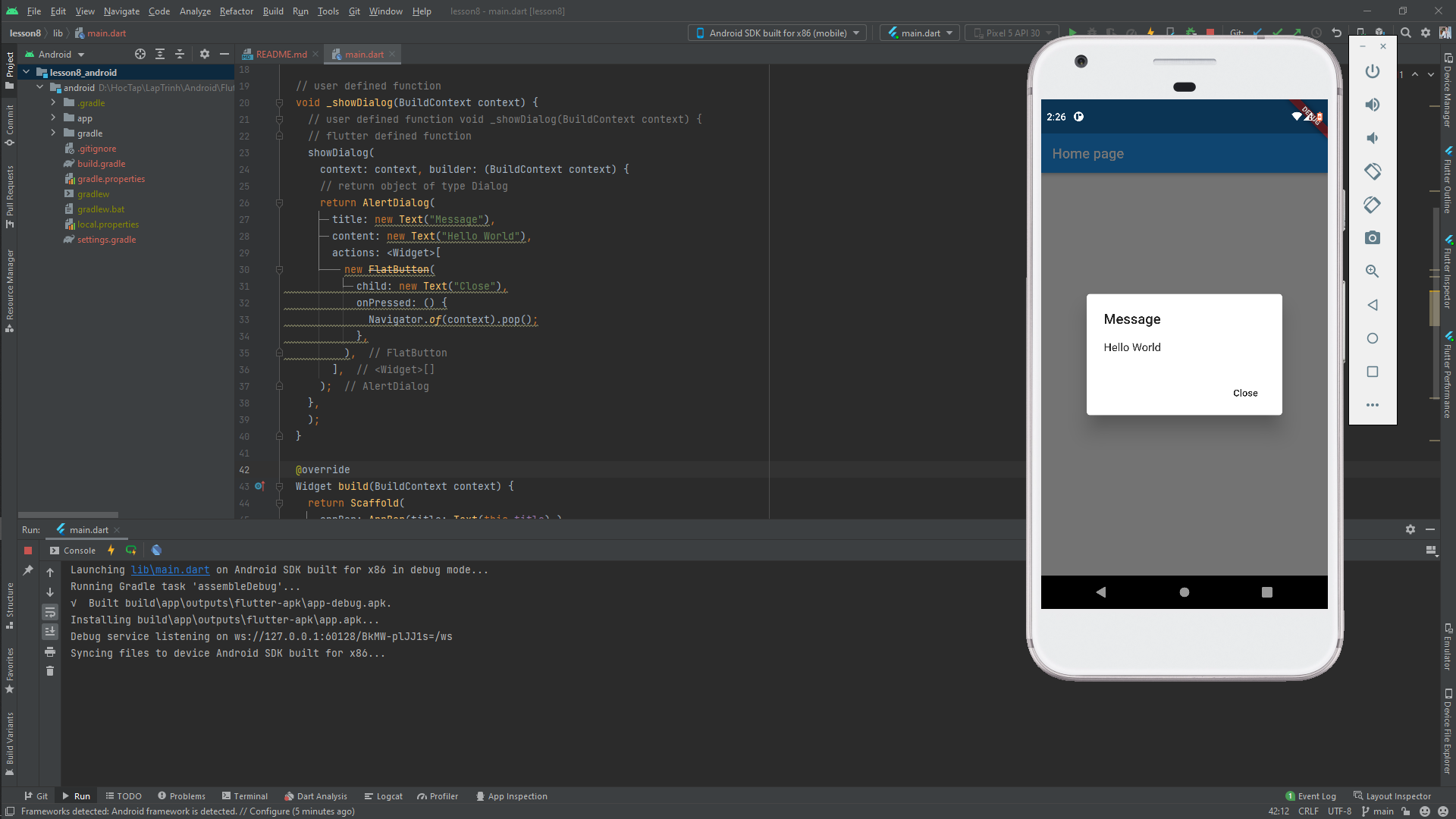Run the app using the green play icon
Viewport: 1456px width, 819px height.
coord(1072,33)
